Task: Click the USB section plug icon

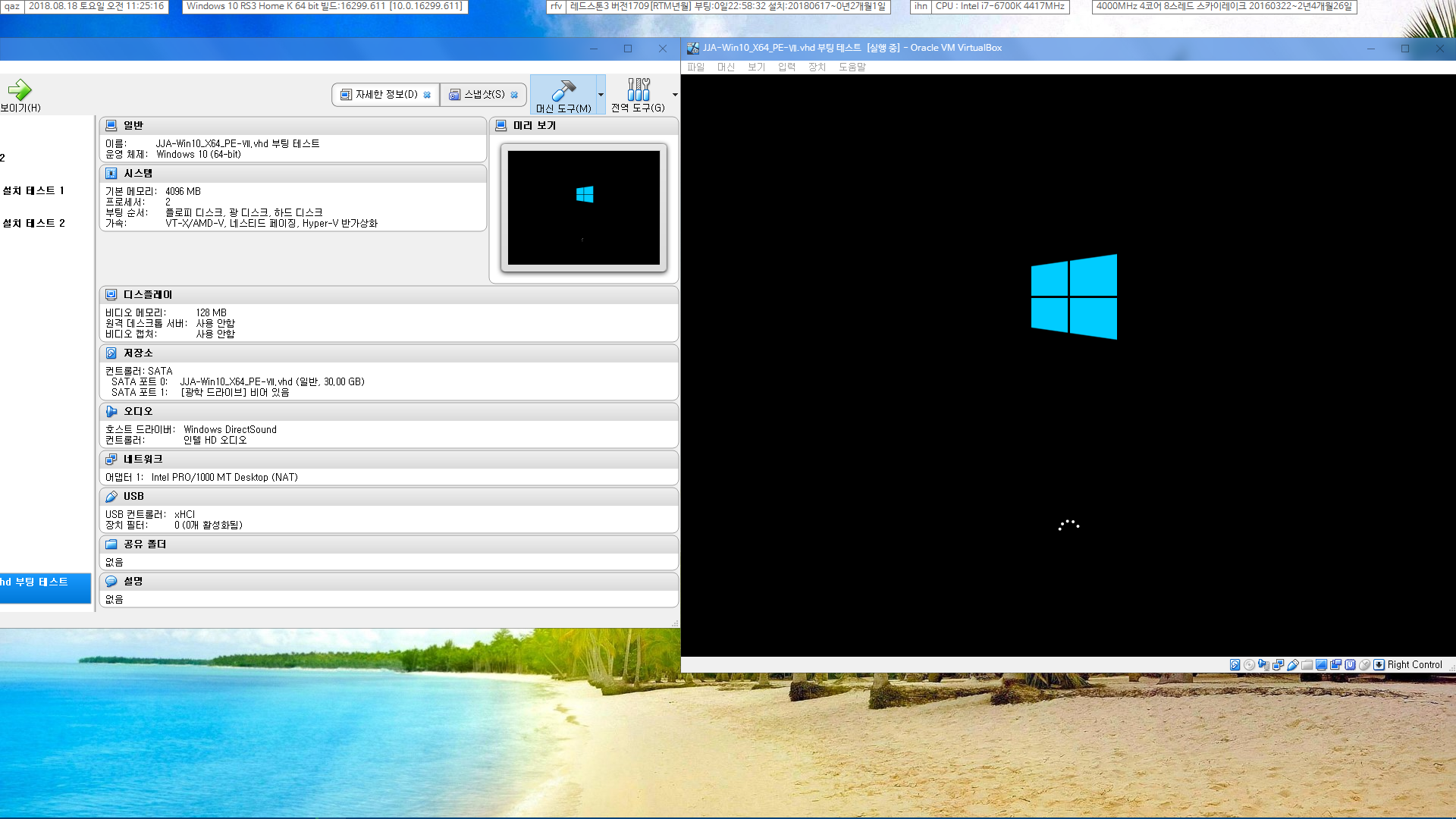Action: (111, 496)
